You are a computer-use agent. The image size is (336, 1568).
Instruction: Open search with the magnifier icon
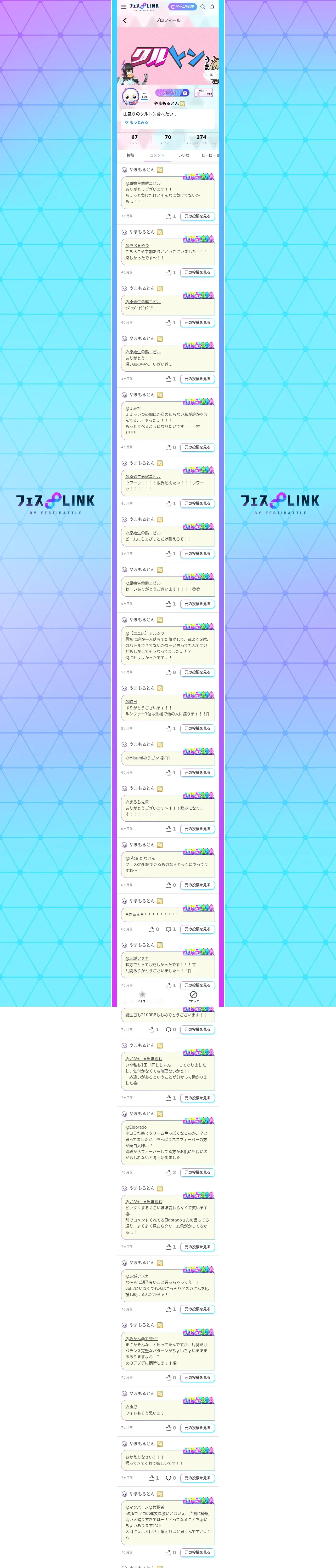[x=203, y=7]
